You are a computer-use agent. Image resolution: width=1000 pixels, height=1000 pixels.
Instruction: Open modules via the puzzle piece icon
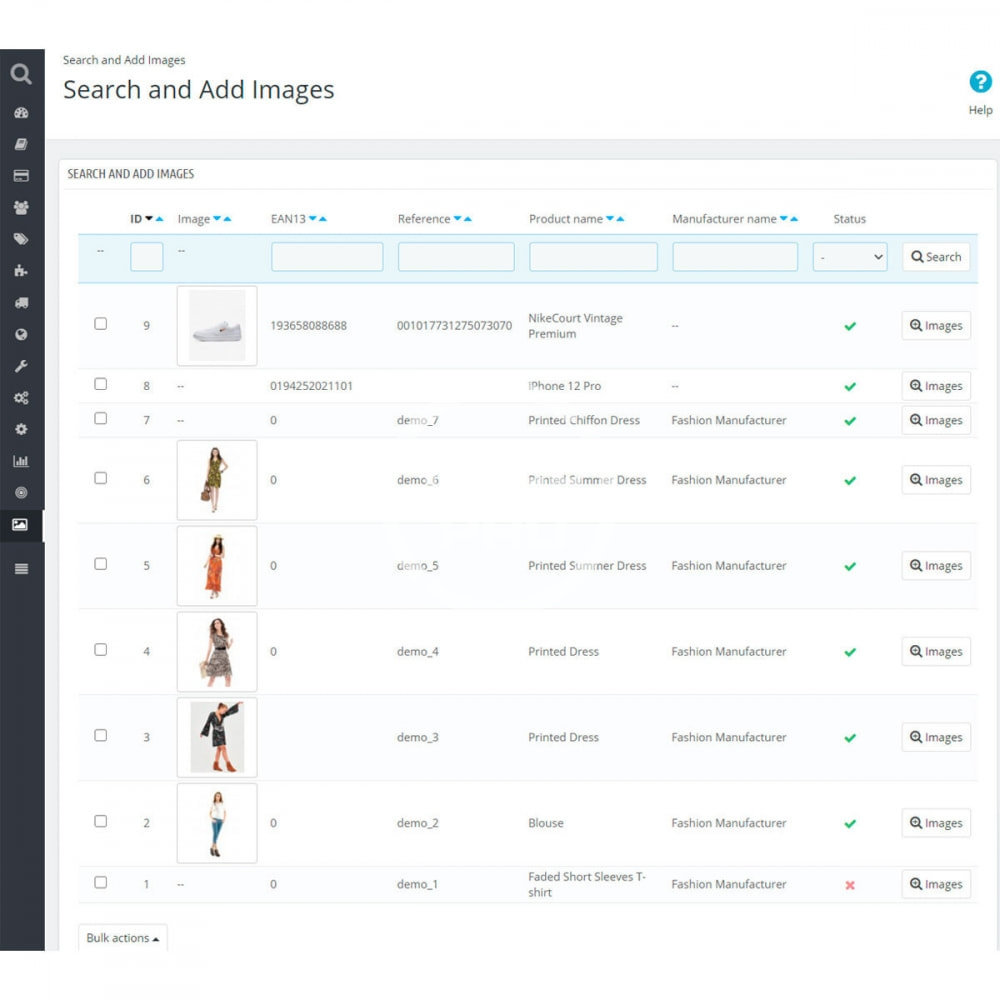point(21,271)
